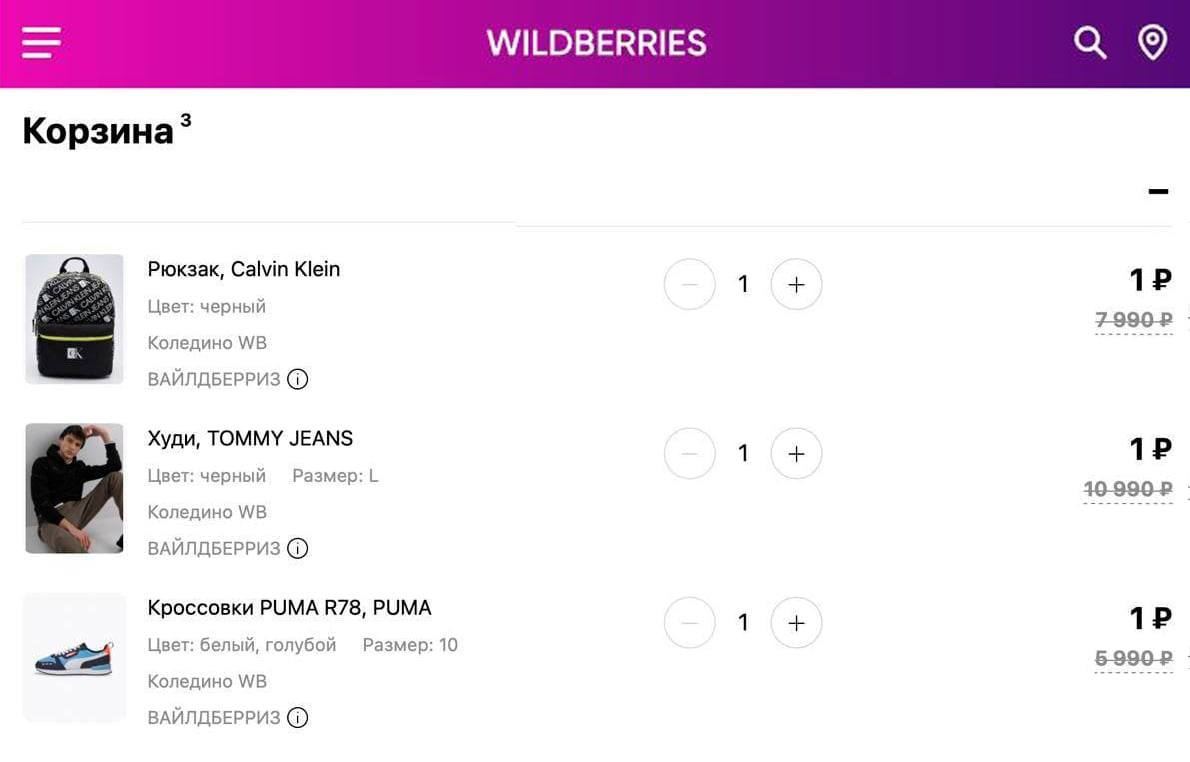This screenshot has width=1190, height=762.
Task: Go to homepage via WILDBERRIES logo
Action: pyautogui.click(x=596, y=43)
